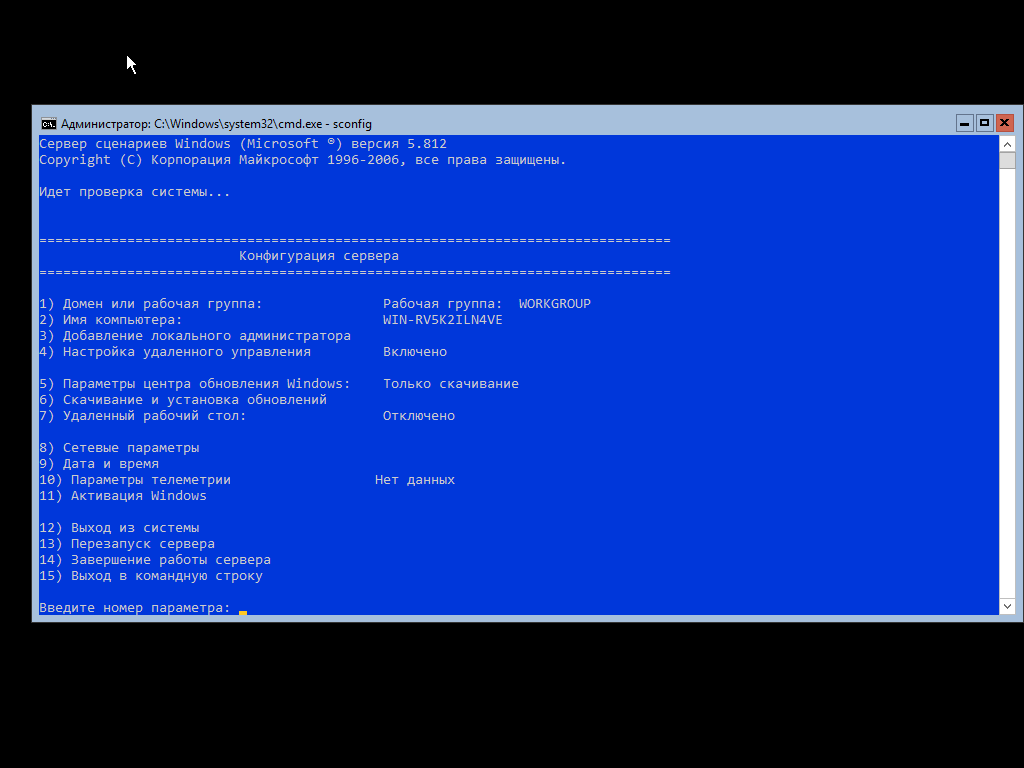Close the Administrator cmd.exe window
Image resolution: width=1024 pixels, height=768 pixels.
pyautogui.click(x=1005, y=123)
